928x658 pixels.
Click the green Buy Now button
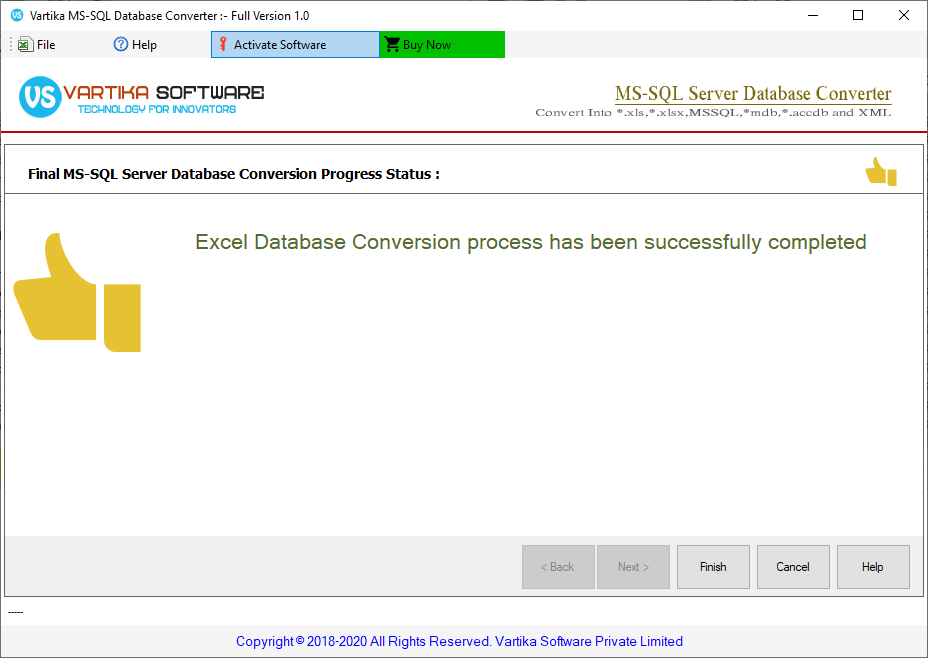tap(442, 44)
